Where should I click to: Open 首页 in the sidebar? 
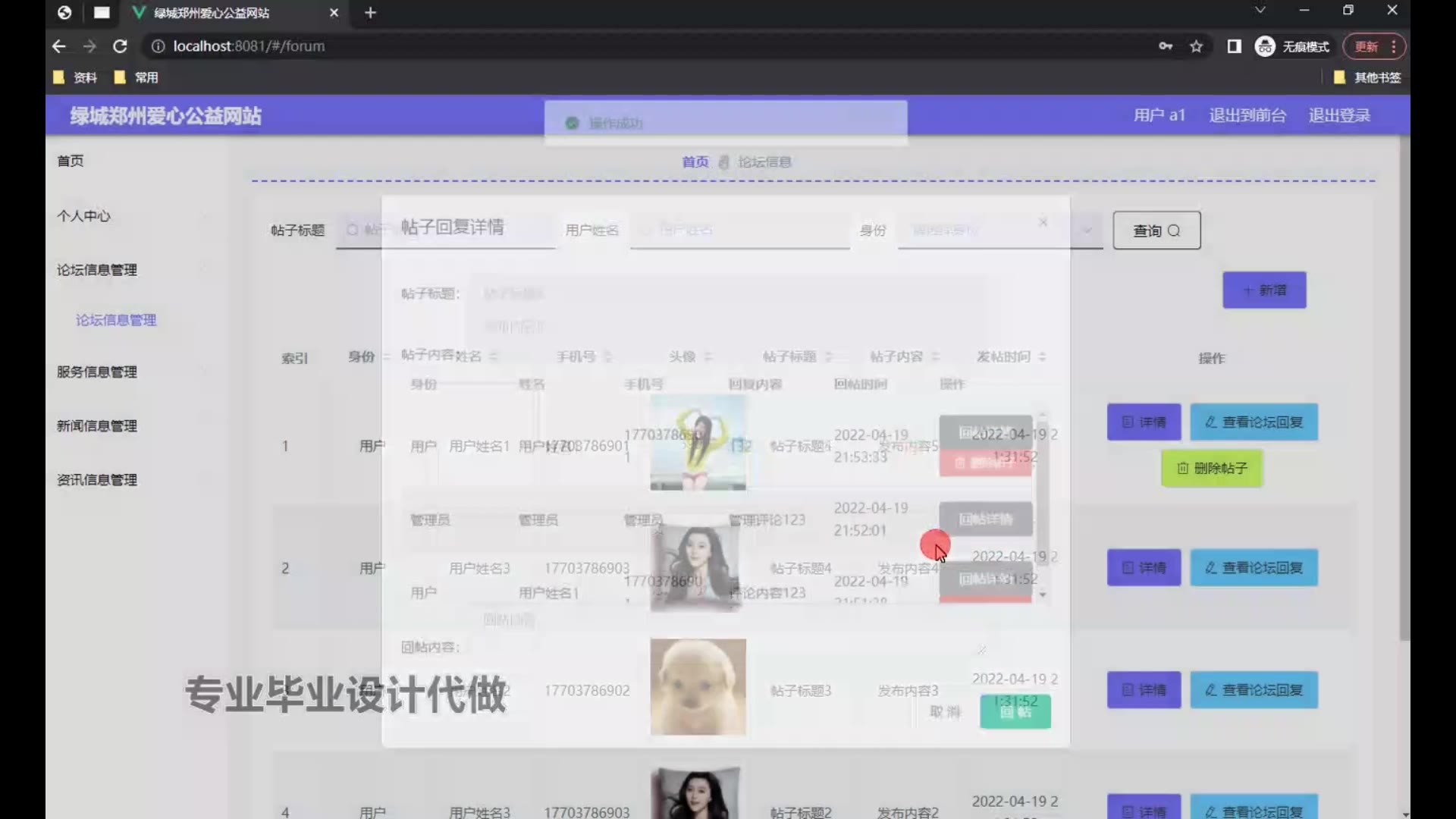pos(71,161)
